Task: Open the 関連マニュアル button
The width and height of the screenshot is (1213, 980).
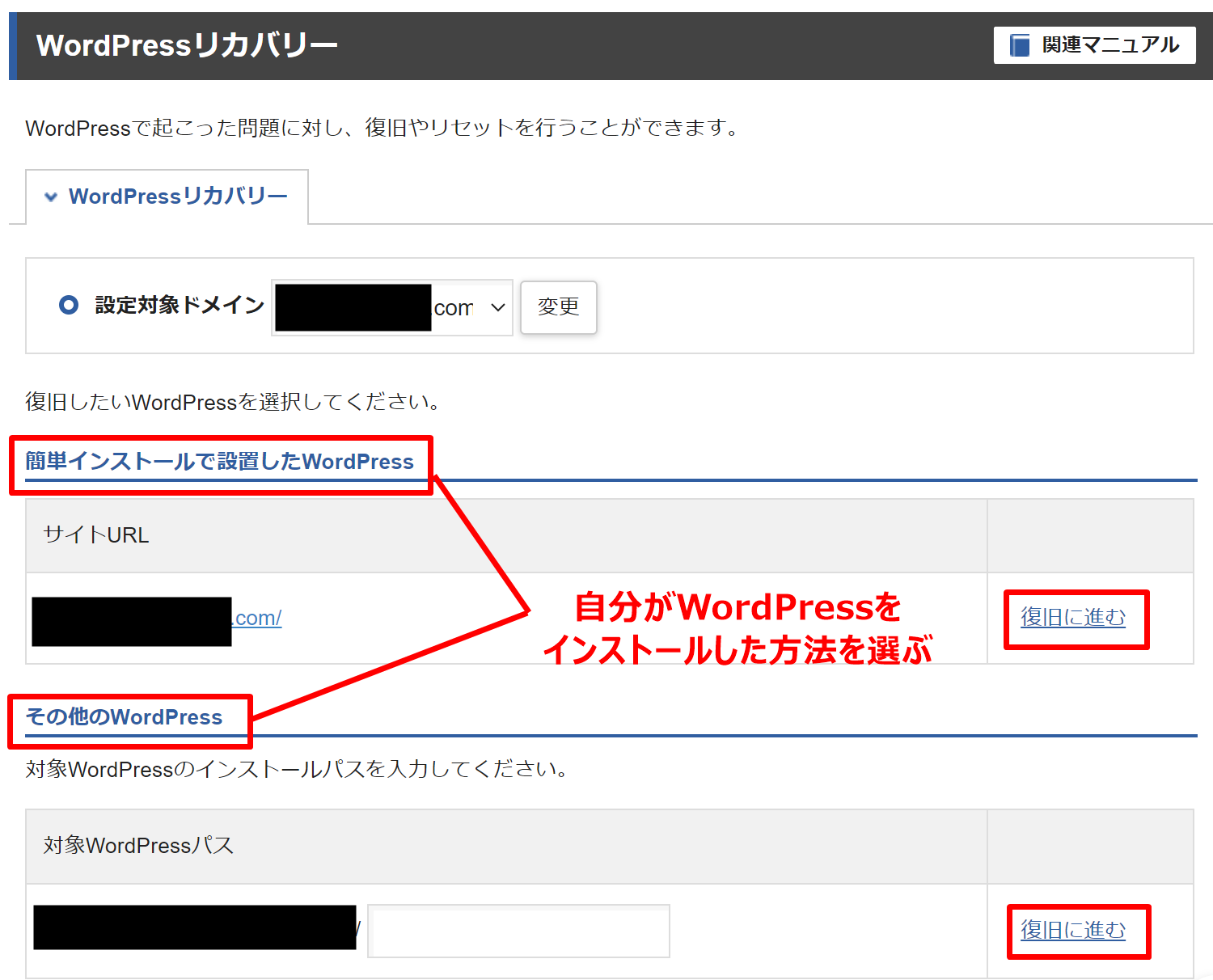Action: click(x=1094, y=44)
